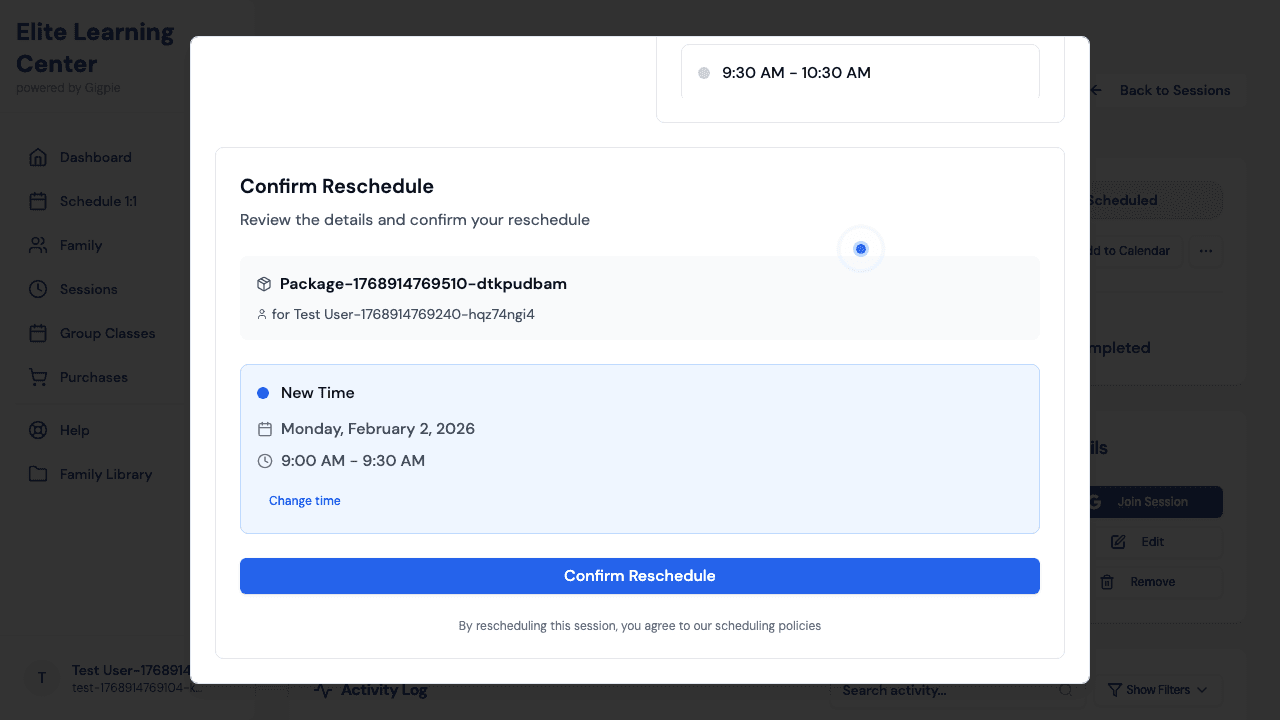This screenshot has width=1280, height=720.
Task: Open Family Library folder icon
Action: pyautogui.click(x=36, y=474)
